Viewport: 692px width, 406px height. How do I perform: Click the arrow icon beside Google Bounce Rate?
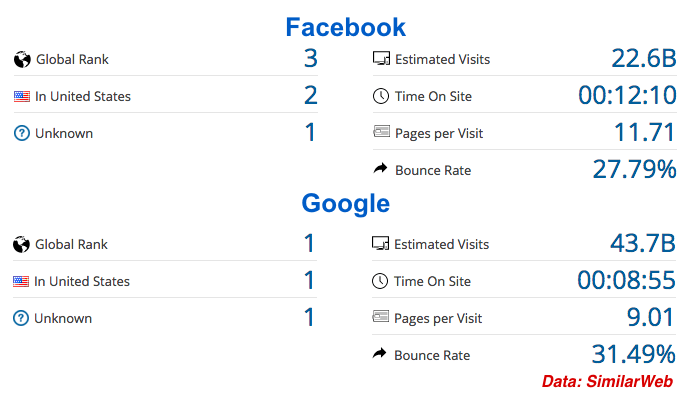point(379,354)
